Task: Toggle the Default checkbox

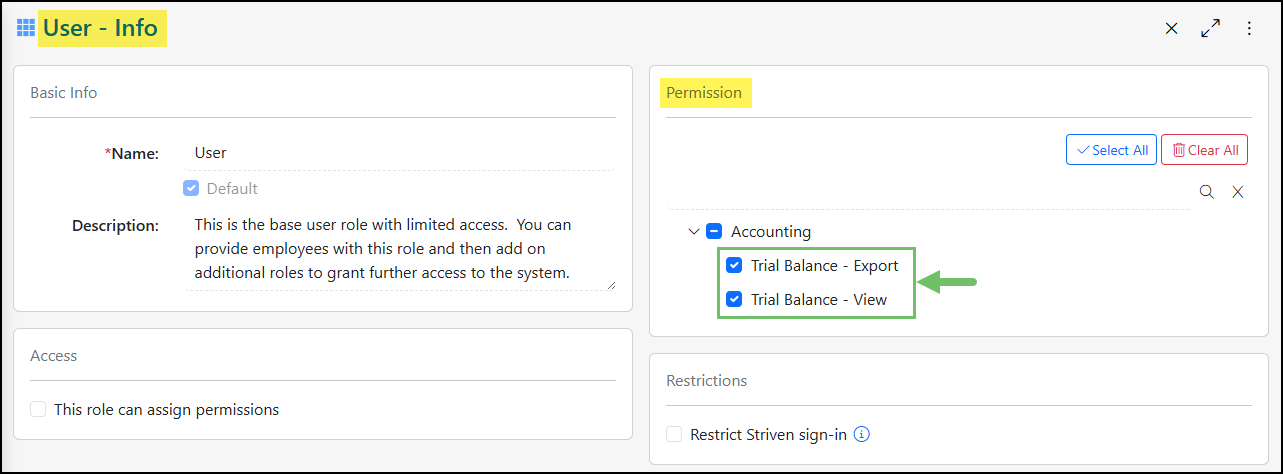Action: coord(191,188)
